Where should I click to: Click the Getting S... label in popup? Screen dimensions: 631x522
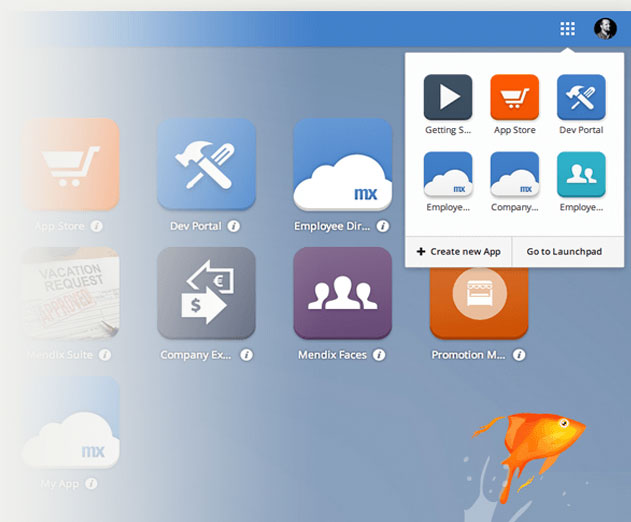click(447, 130)
